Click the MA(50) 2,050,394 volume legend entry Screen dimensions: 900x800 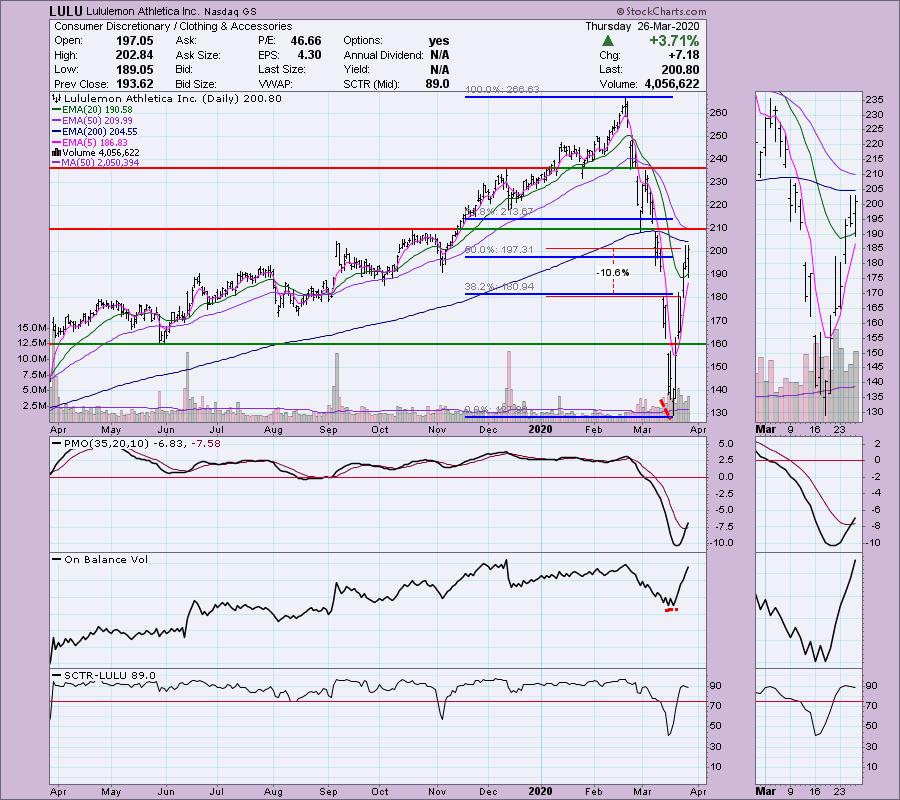click(x=96, y=163)
